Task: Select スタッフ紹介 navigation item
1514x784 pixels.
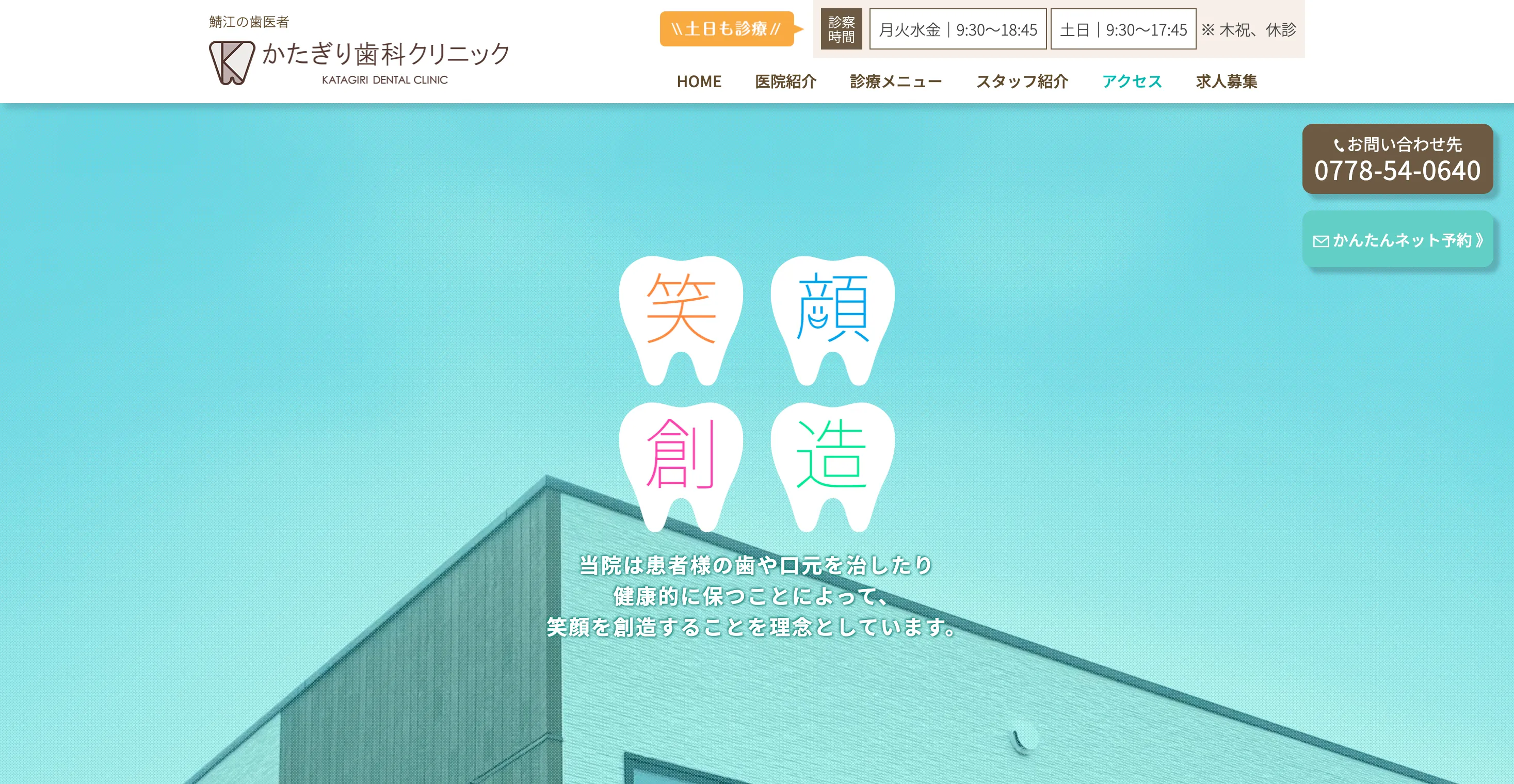Action: pos(1022,81)
